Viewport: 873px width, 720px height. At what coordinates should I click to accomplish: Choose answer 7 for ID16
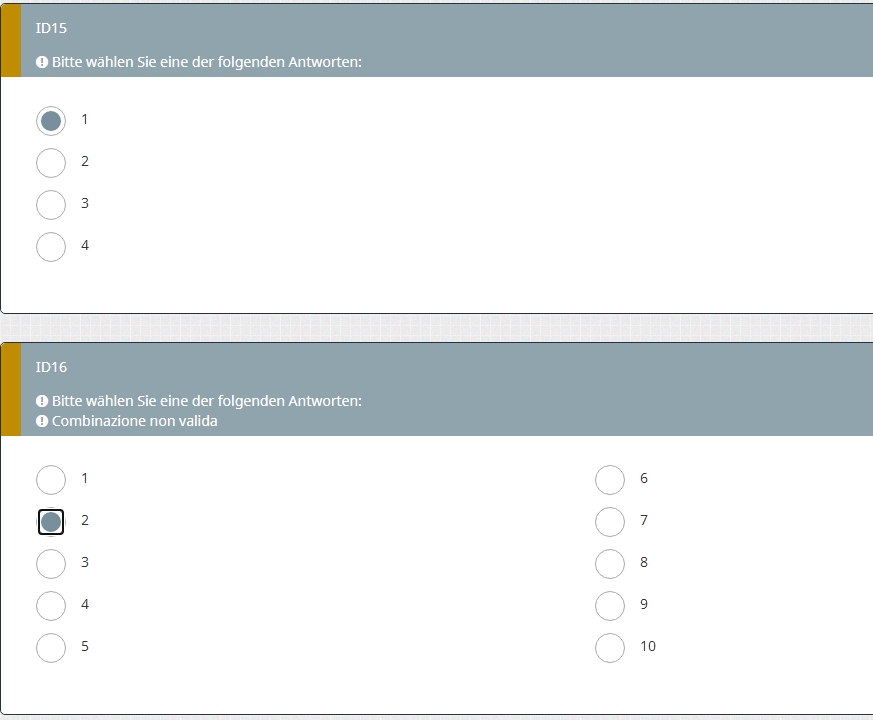coord(610,522)
